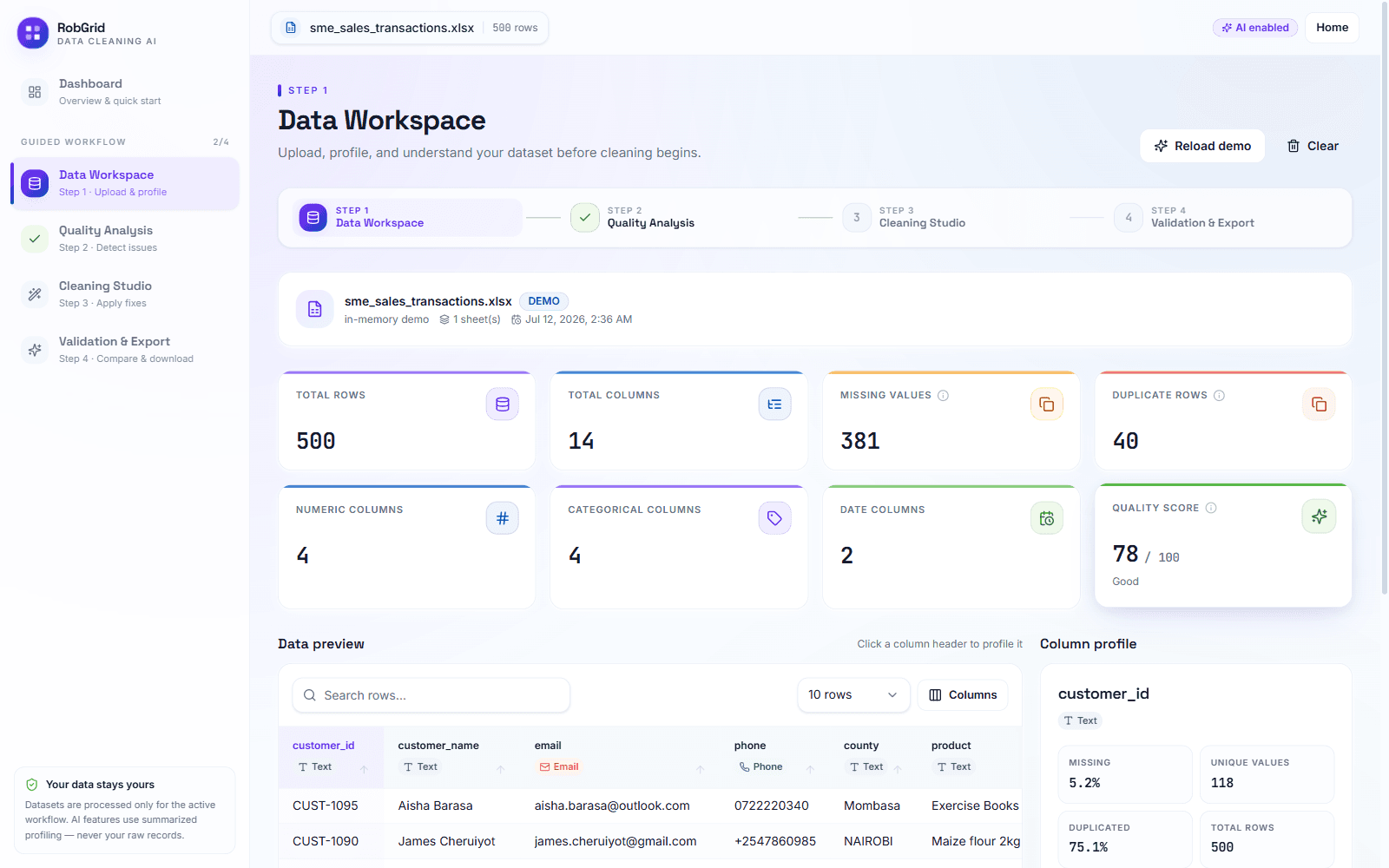Click the Duplicate Rows copy icon
This screenshot has height=868, width=1389.
click(x=1319, y=404)
